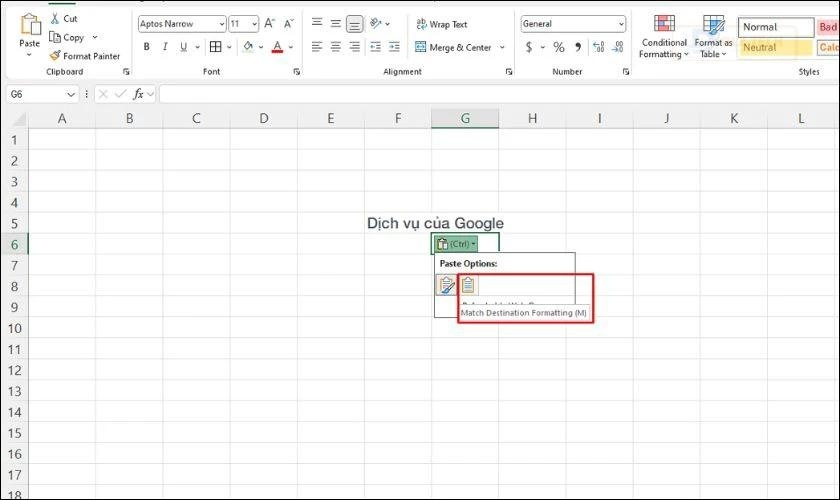840x500 pixels.
Task: Increase font size with the larger A
Action: [x=269, y=23]
